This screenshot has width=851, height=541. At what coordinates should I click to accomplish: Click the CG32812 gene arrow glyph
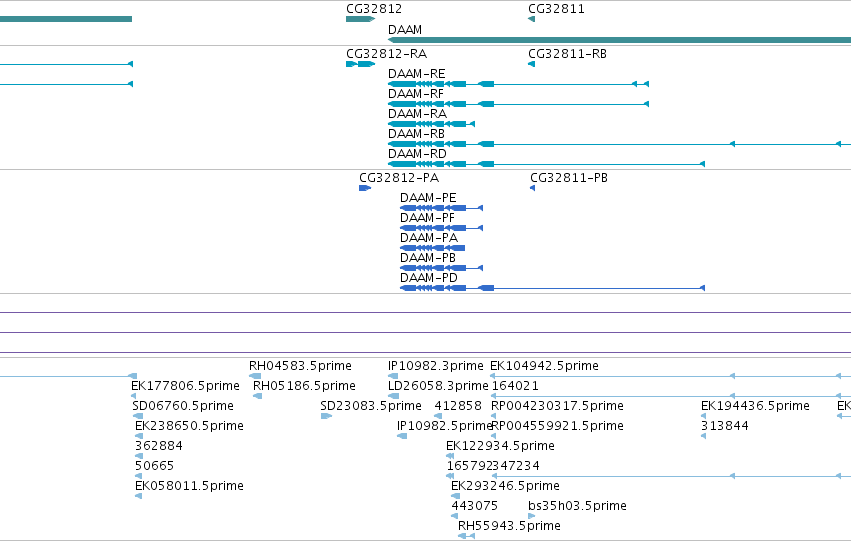(x=360, y=20)
